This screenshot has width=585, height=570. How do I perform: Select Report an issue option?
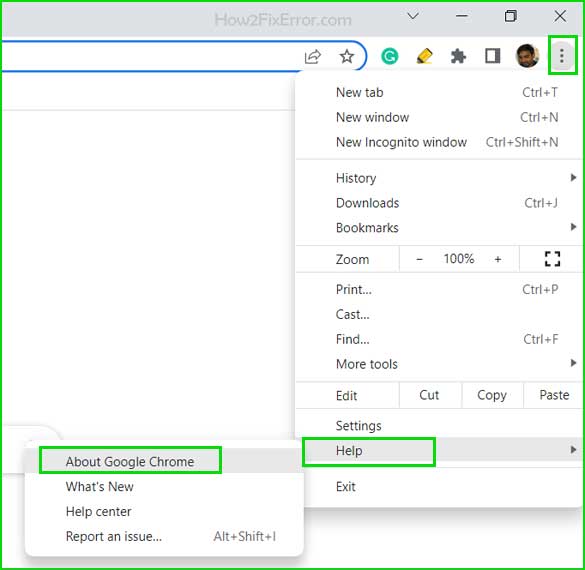pos(164,536)
